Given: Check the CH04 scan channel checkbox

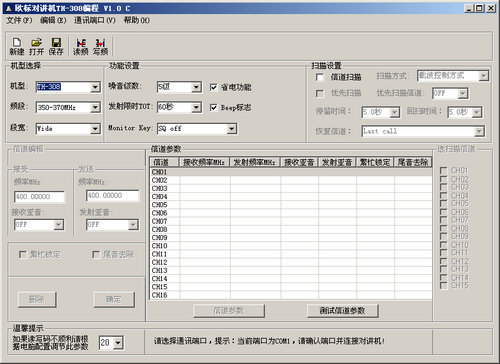Looking at the screenshot, I should tap(443, 195).
